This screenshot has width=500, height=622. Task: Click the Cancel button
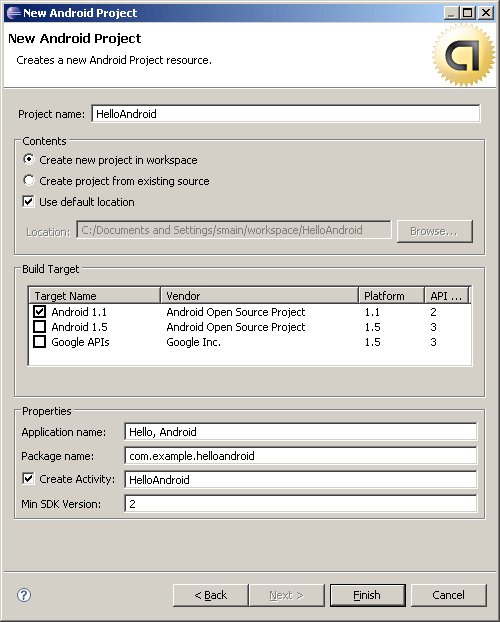click(x=448, y=595)
